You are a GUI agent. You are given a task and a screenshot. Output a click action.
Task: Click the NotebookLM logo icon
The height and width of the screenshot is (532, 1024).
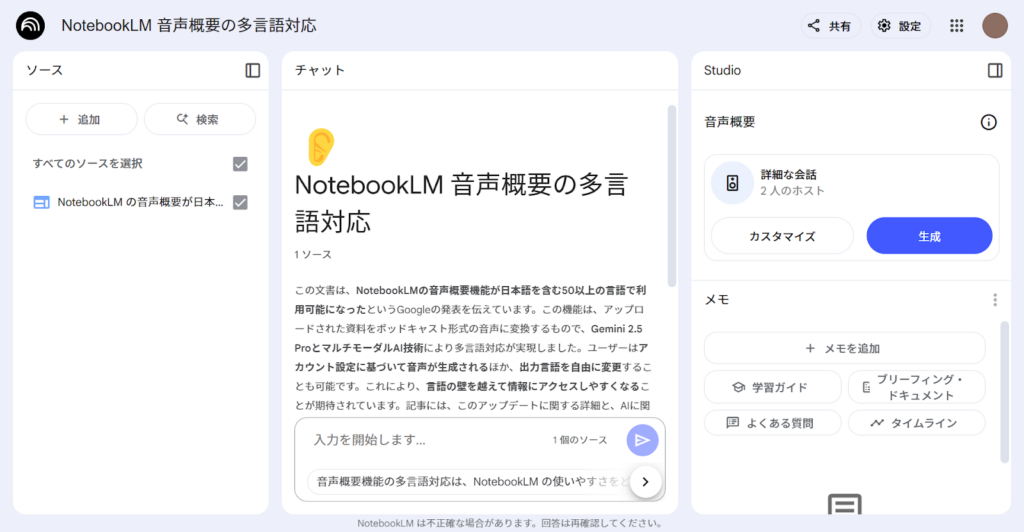click(x=30, y=25)
